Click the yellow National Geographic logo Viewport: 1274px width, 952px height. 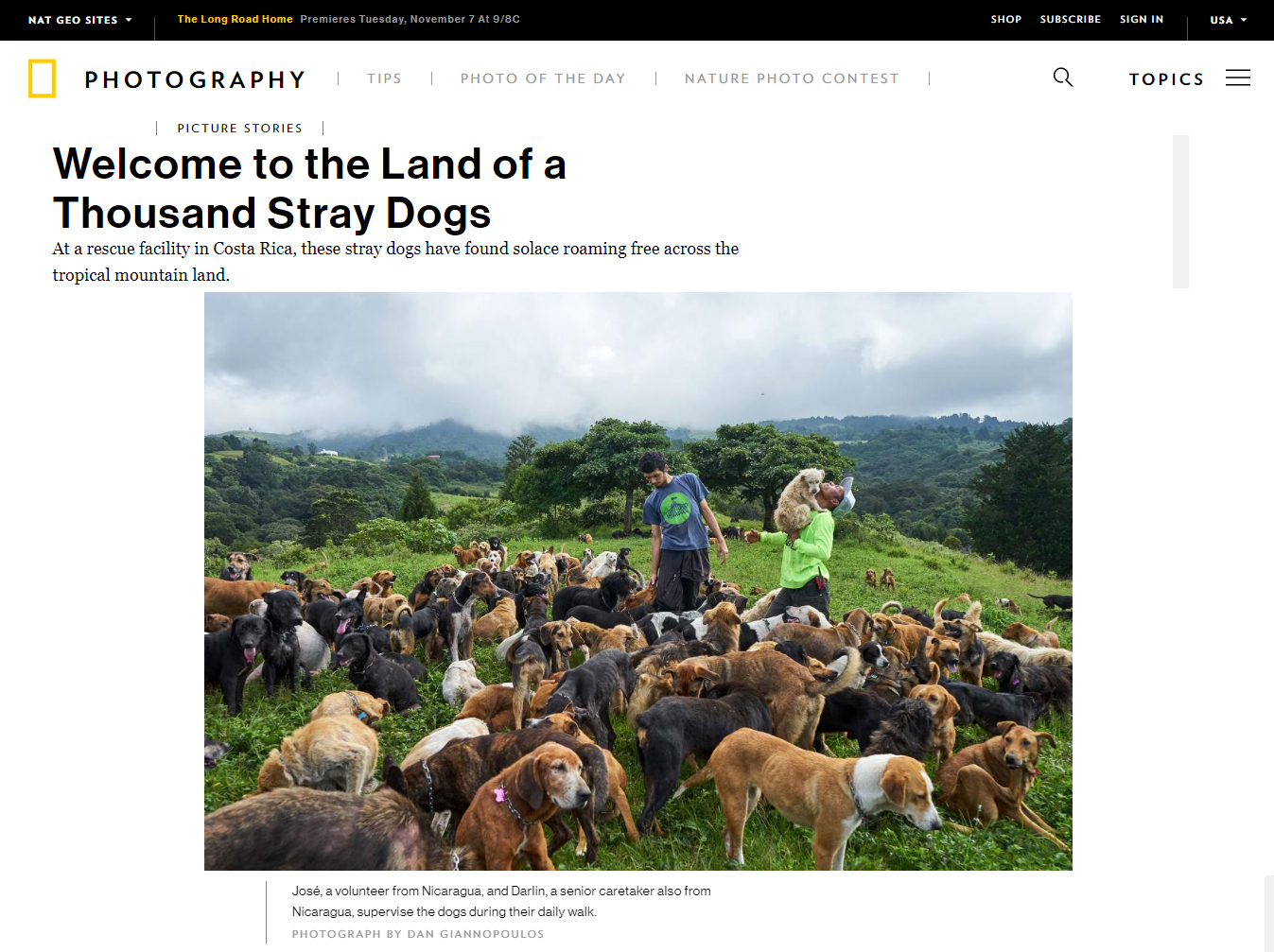[42, 78]
